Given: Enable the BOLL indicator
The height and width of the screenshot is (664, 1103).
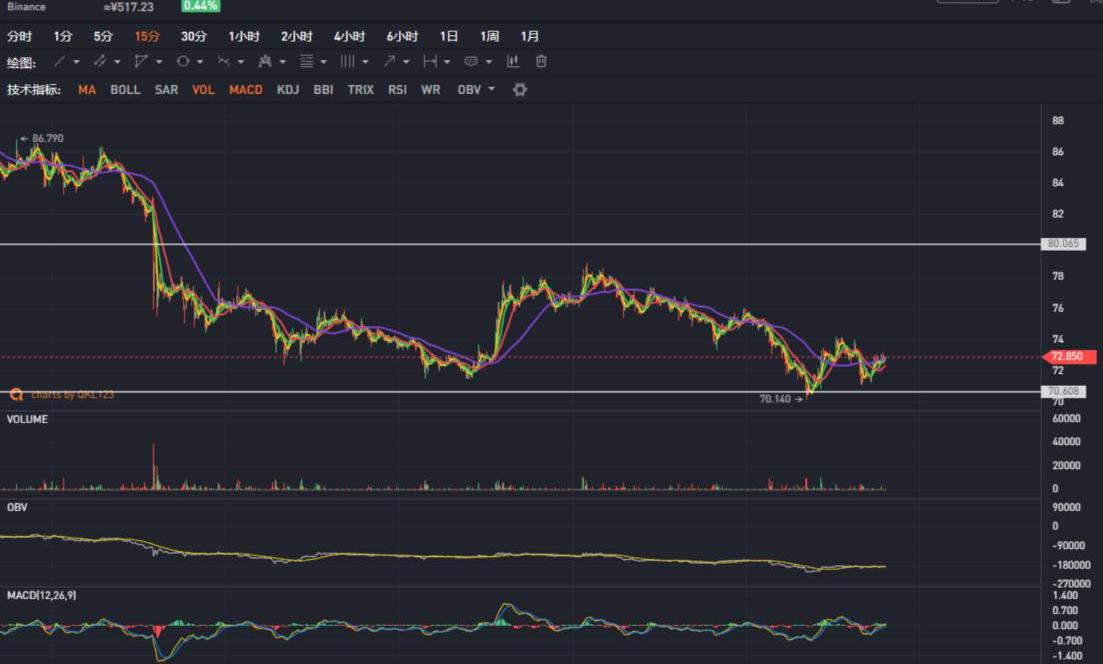Looking at the screenshot, I should click(125, 90).
